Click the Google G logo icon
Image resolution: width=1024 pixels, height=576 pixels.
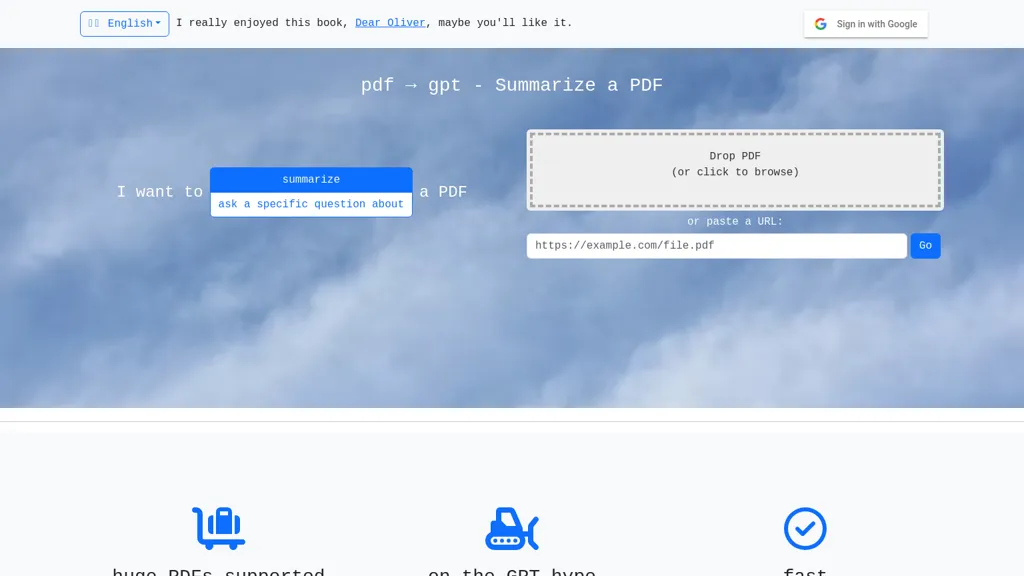click(x=821, y=24)
